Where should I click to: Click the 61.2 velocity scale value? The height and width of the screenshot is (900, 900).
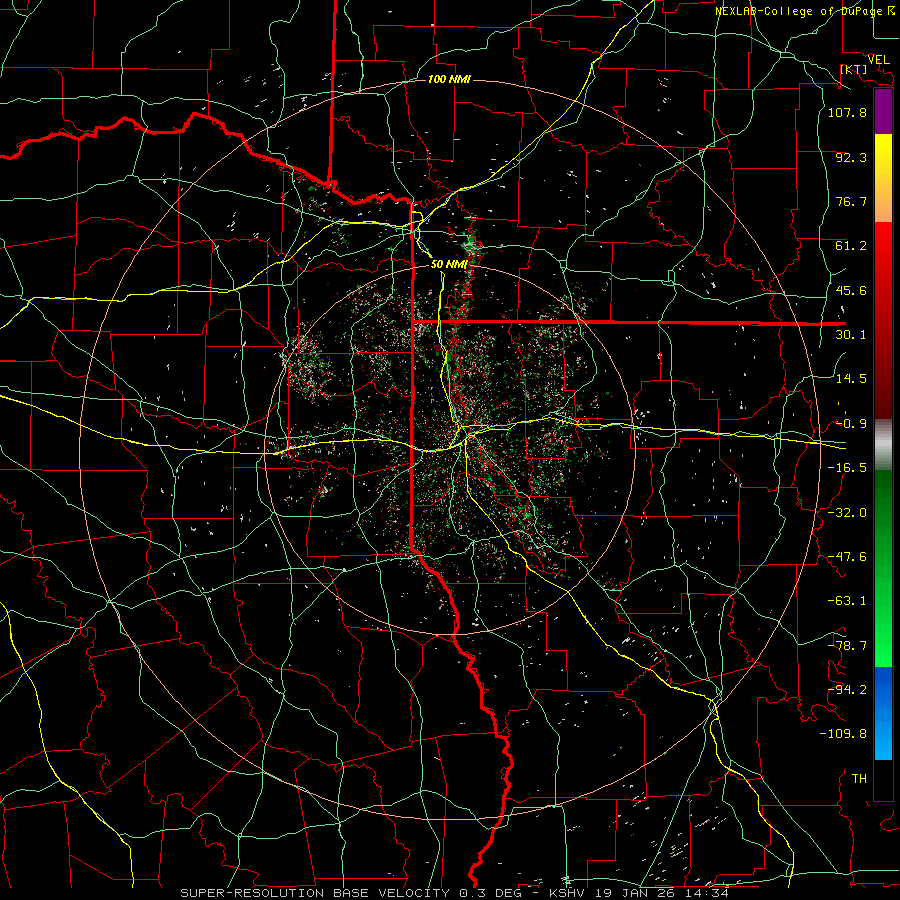851,246
